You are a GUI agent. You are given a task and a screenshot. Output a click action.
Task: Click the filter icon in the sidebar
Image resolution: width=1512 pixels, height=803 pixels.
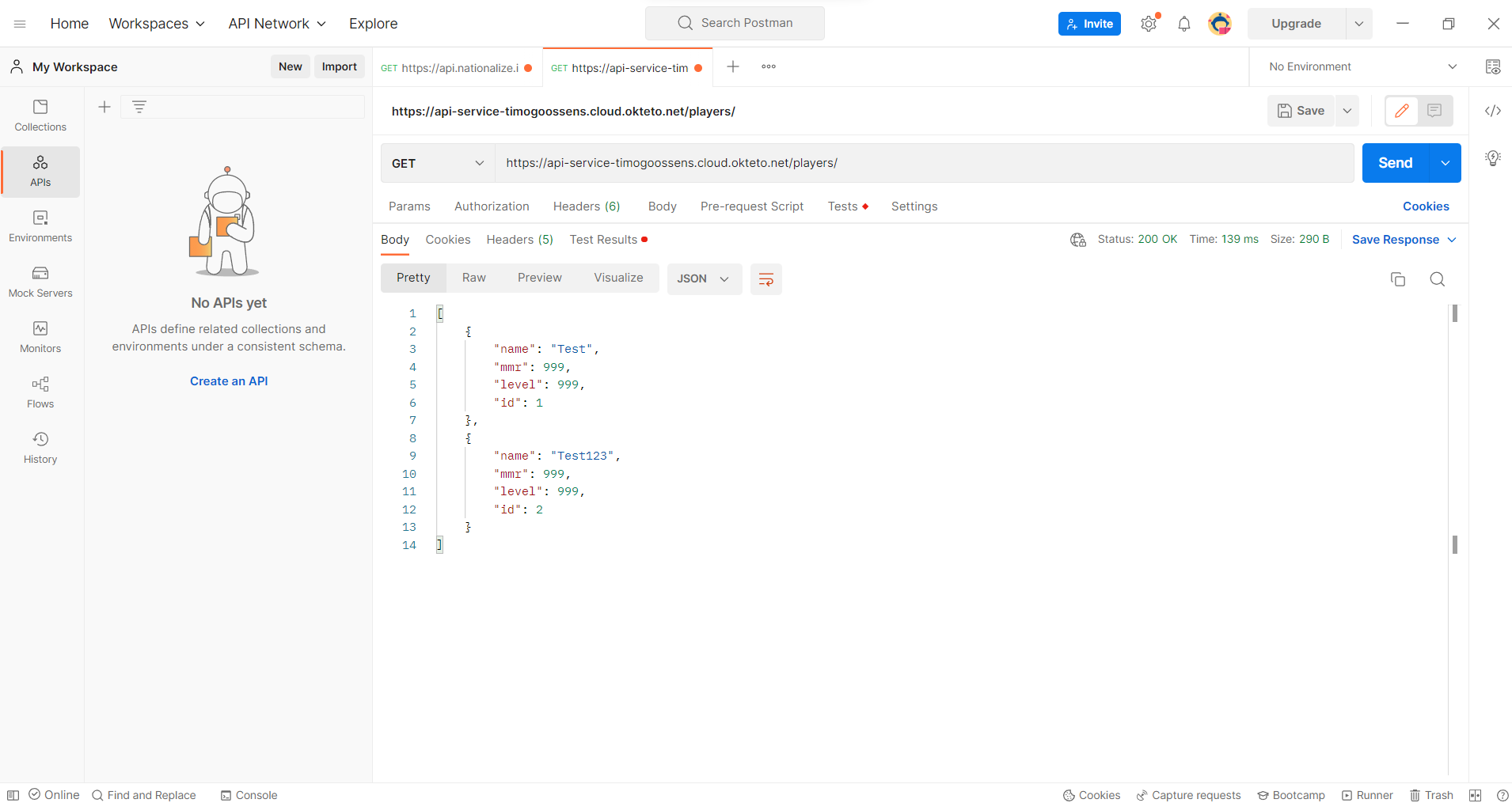(139, 107)
